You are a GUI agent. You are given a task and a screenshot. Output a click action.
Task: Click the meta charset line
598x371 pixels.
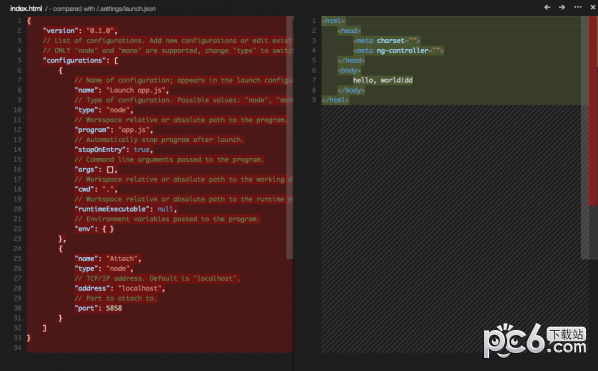coord(387,40)
